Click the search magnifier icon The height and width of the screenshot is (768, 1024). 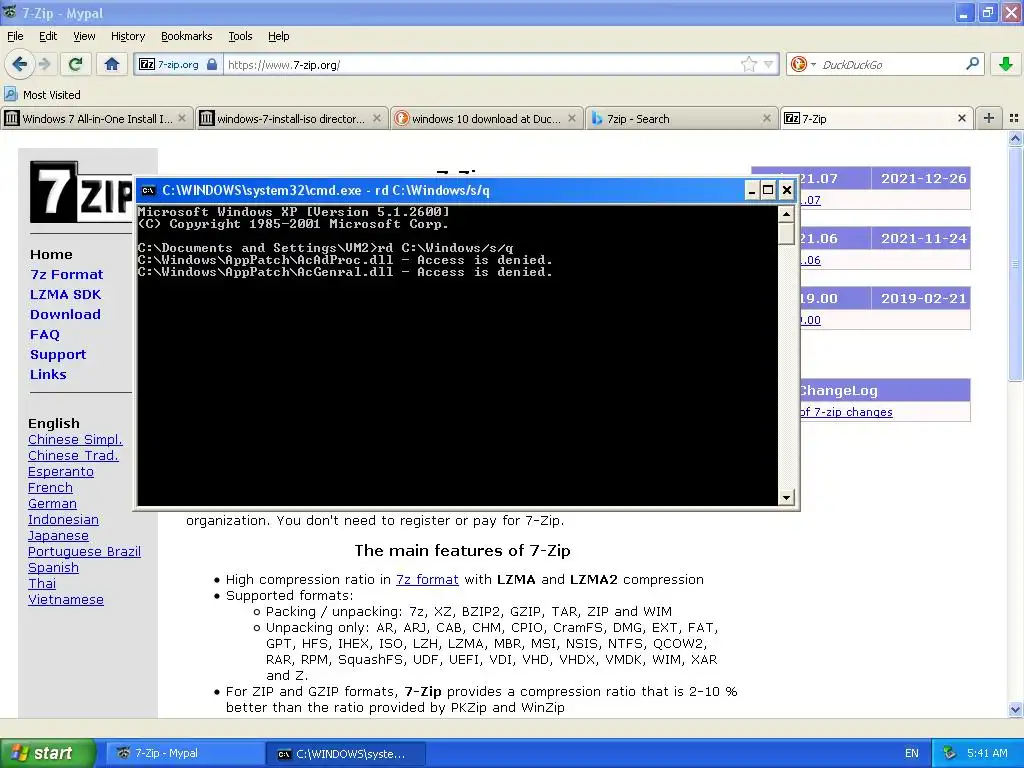pyautogui.click(x=972, y=64)
